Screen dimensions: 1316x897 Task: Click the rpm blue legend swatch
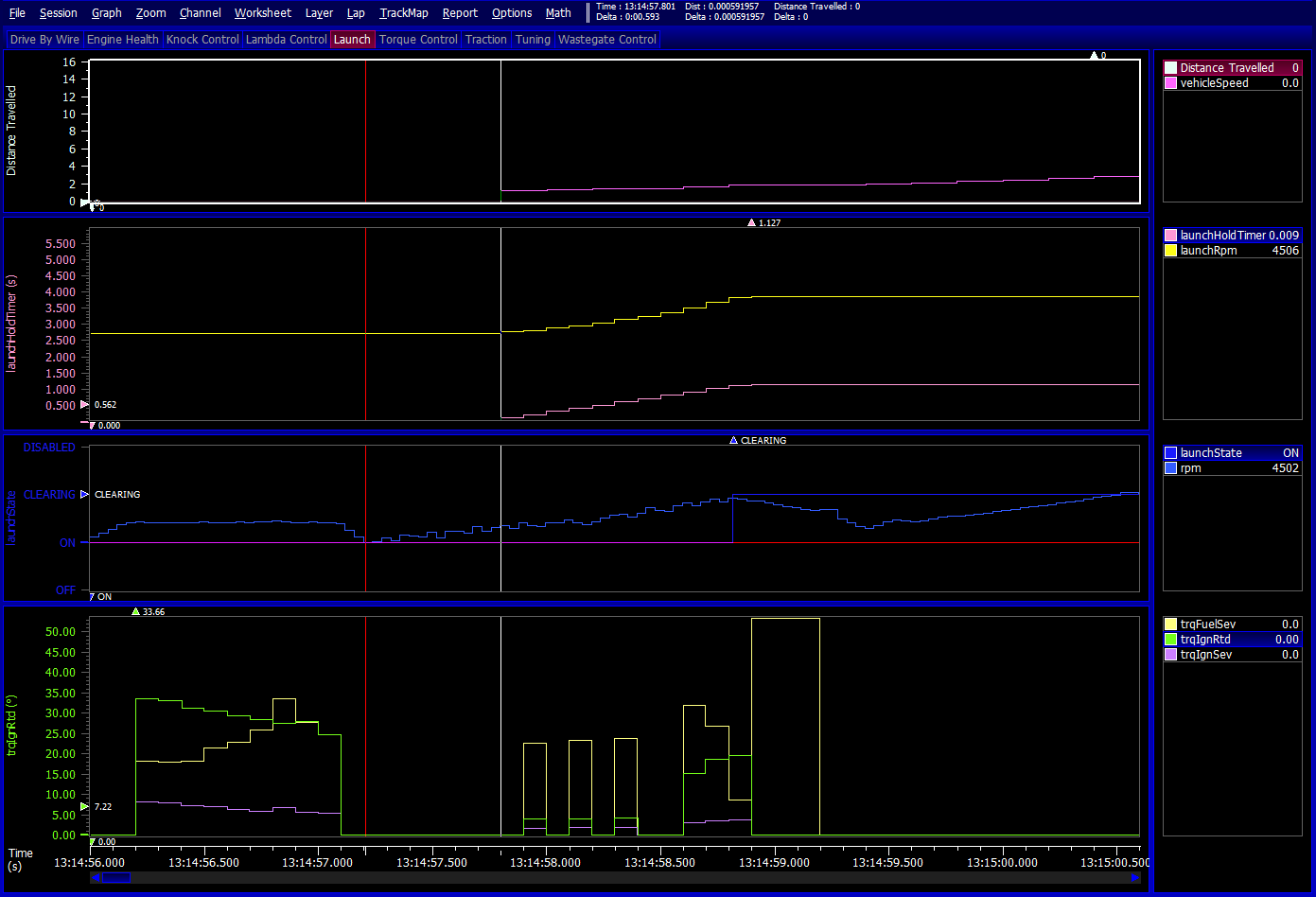click(1170, 468)
